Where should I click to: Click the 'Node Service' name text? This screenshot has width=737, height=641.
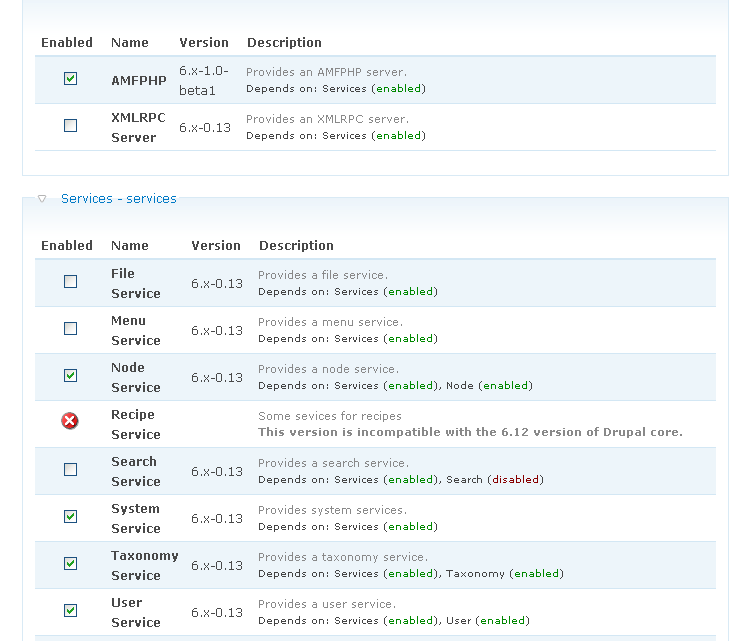(x=136, y=377)
